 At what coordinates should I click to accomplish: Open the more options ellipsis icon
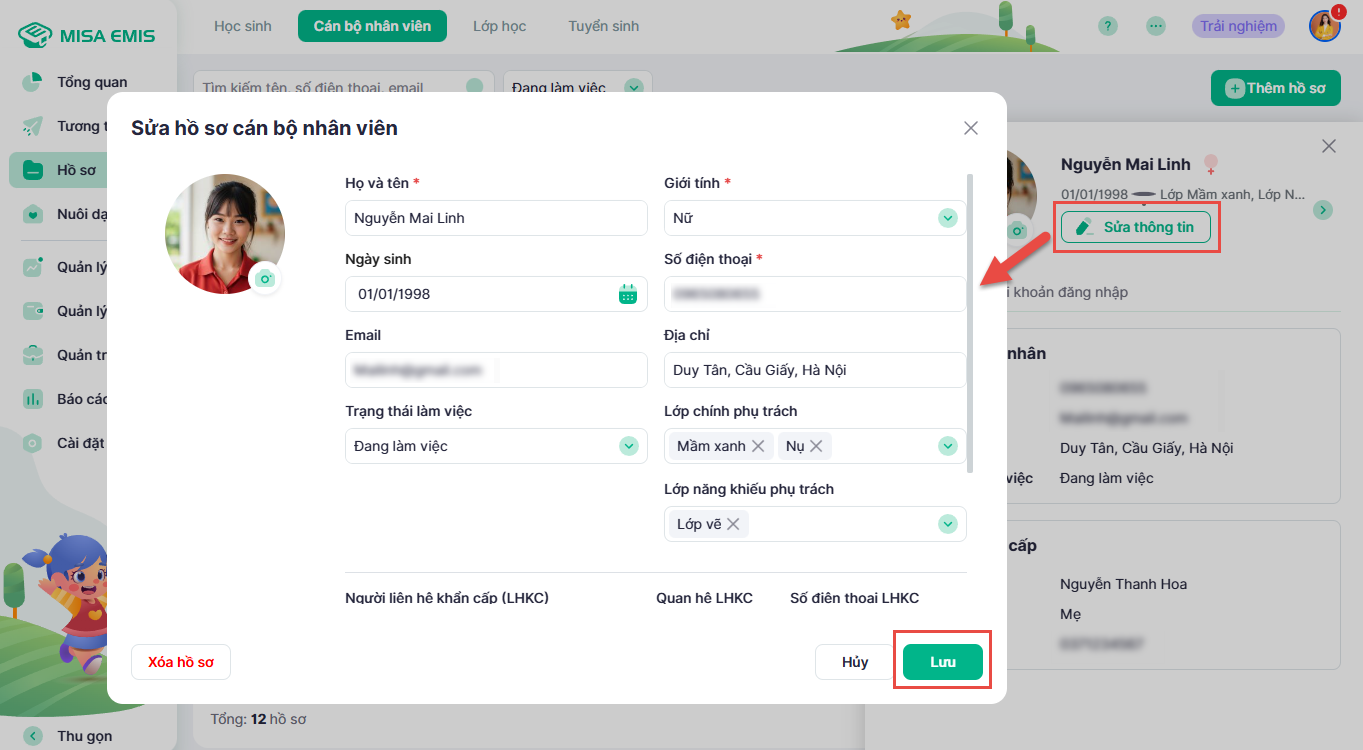click(1156, 26)
